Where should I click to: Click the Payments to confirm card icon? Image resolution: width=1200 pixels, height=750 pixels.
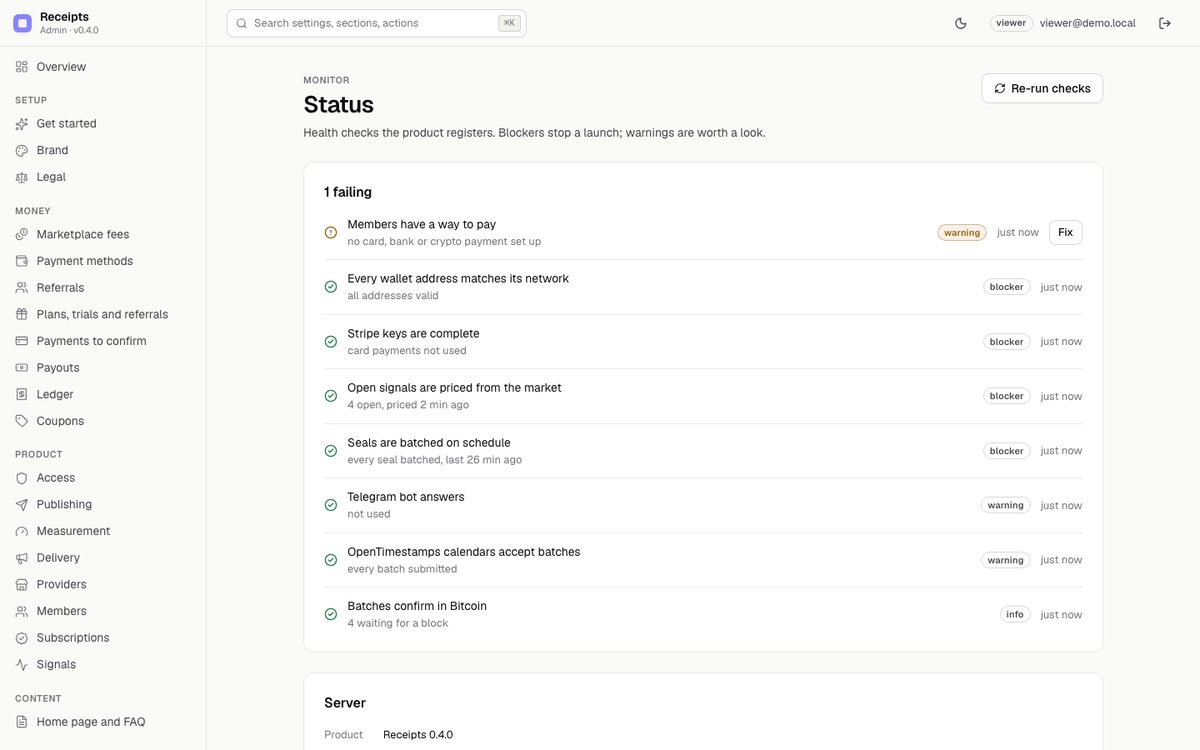22,341
